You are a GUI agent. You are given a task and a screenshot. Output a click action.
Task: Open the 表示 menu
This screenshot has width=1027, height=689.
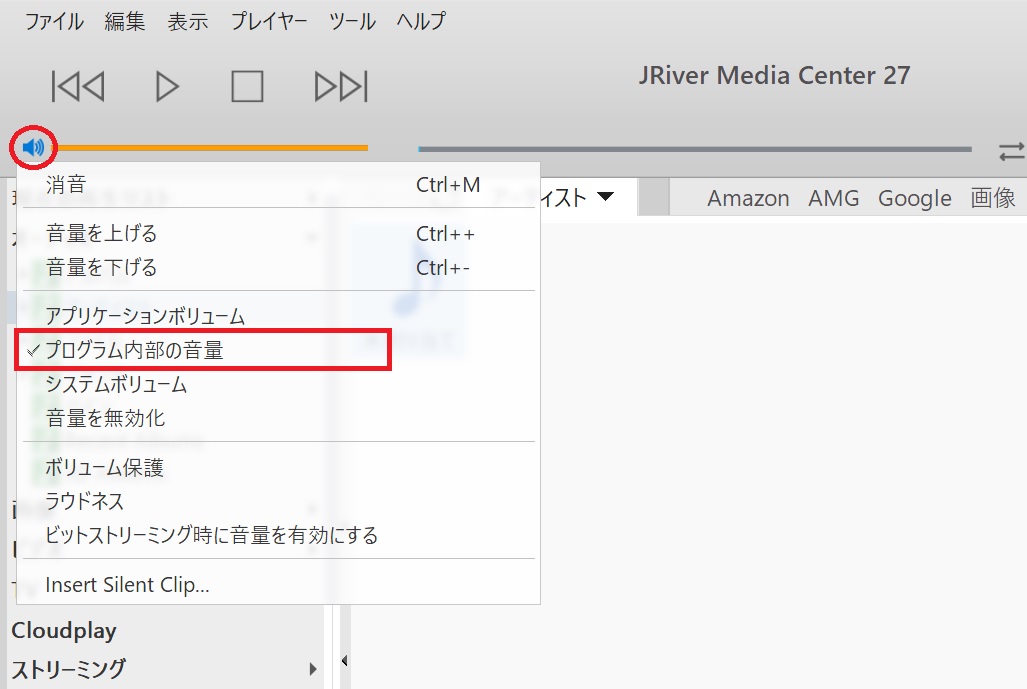[187, 21]
